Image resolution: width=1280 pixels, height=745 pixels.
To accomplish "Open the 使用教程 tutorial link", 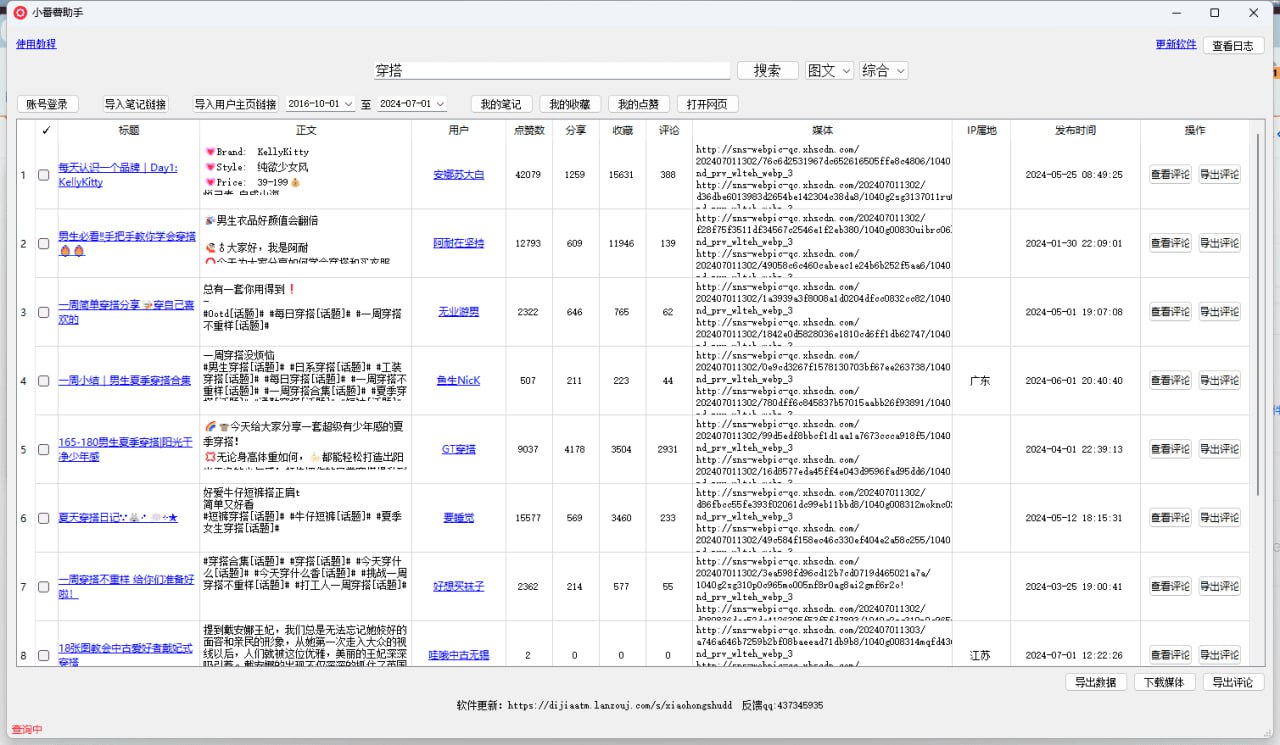I will [35, 46].
